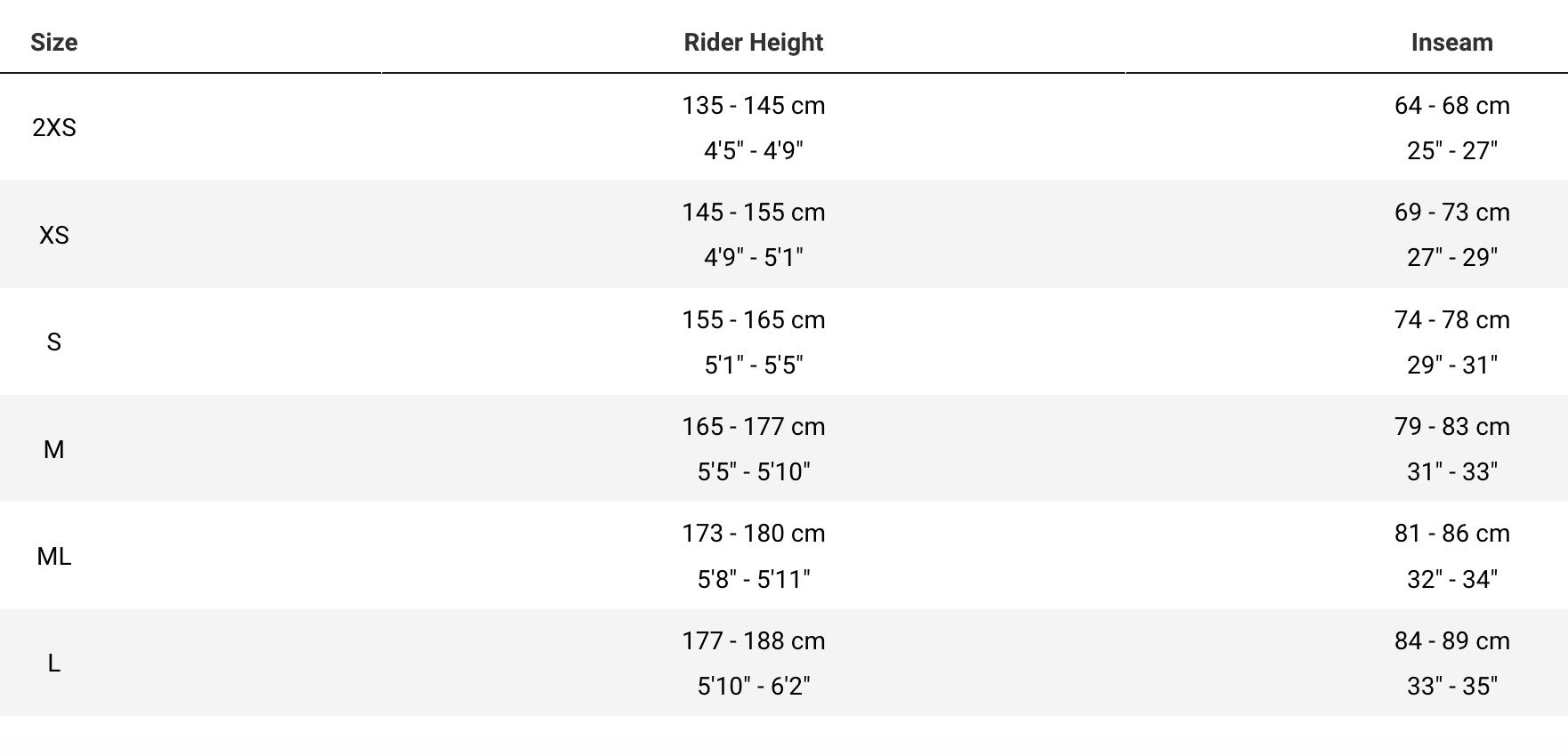Click the 4'9" - 5'1" height value

coord(754,258)
